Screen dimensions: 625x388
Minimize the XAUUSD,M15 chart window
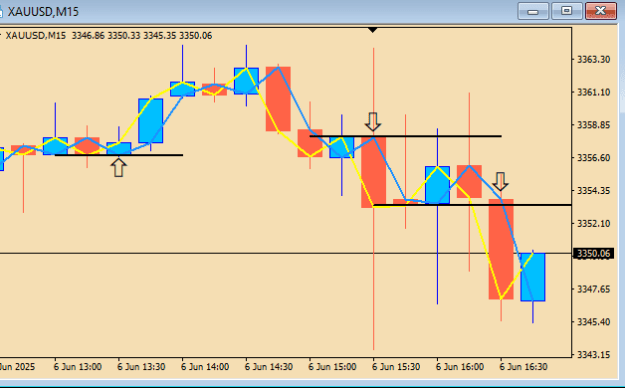pos(533,11)
